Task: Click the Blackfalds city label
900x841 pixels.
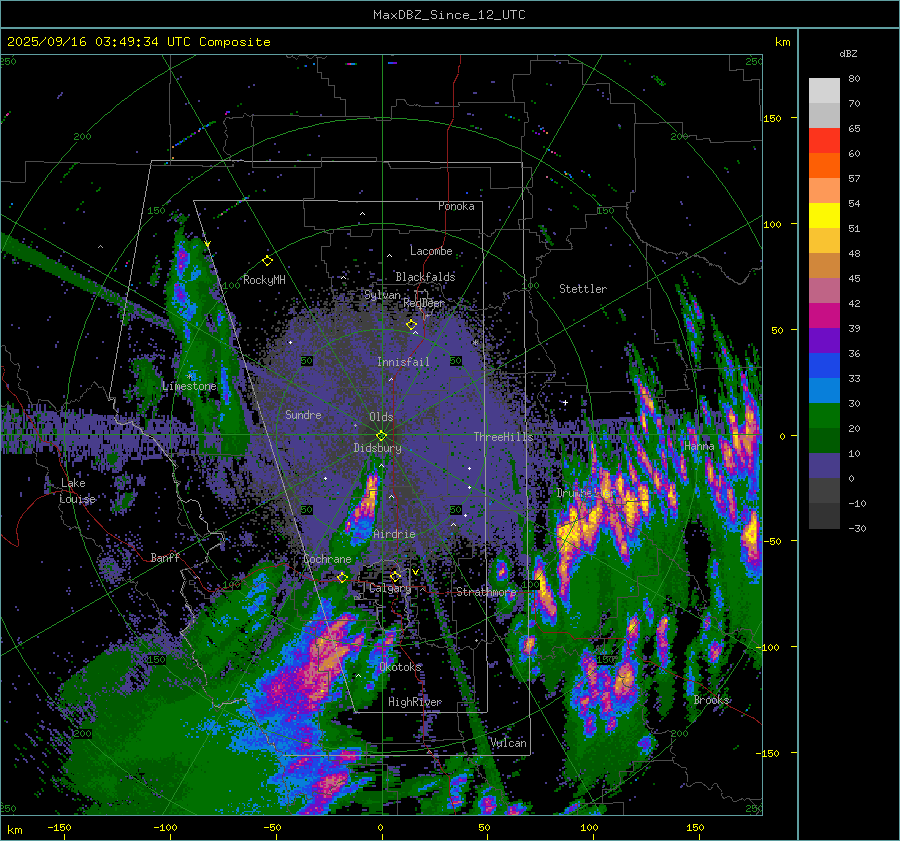Action: 425,277
